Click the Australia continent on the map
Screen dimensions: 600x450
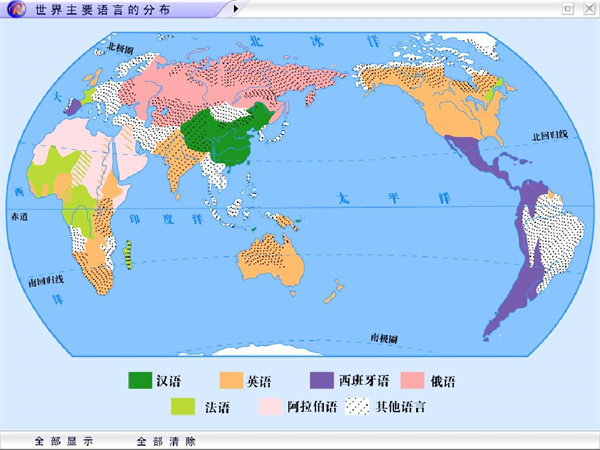pos(268,261)
